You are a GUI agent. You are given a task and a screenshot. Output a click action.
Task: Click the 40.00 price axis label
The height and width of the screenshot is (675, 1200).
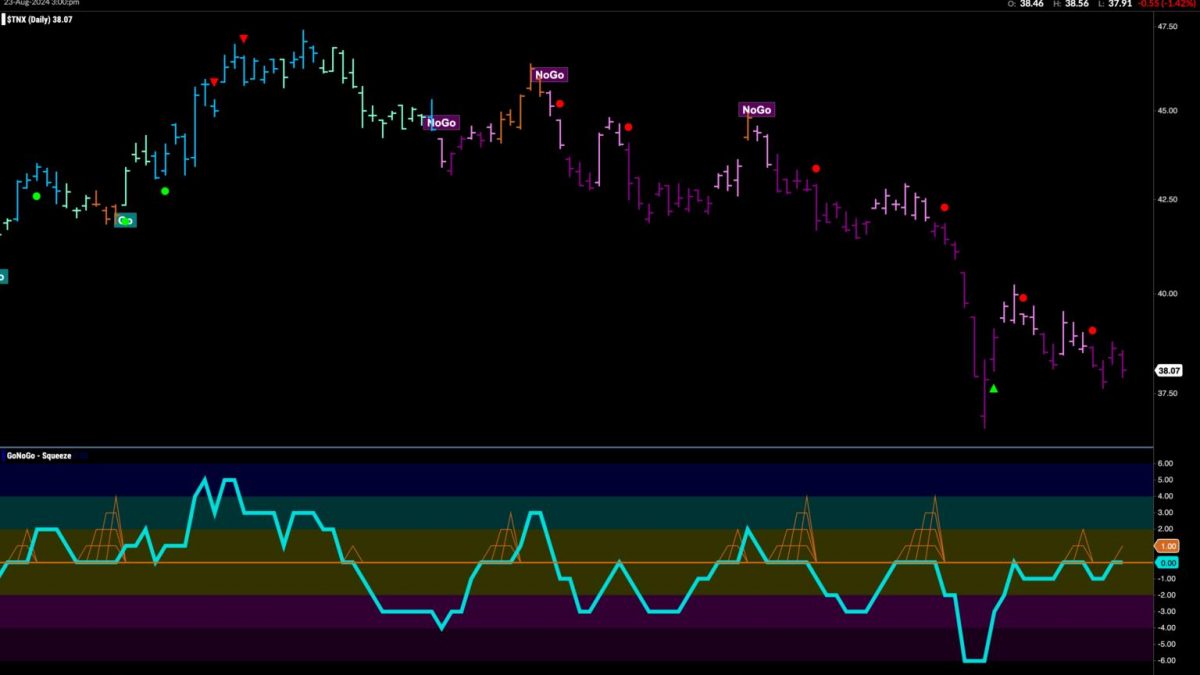[1167, 294]
